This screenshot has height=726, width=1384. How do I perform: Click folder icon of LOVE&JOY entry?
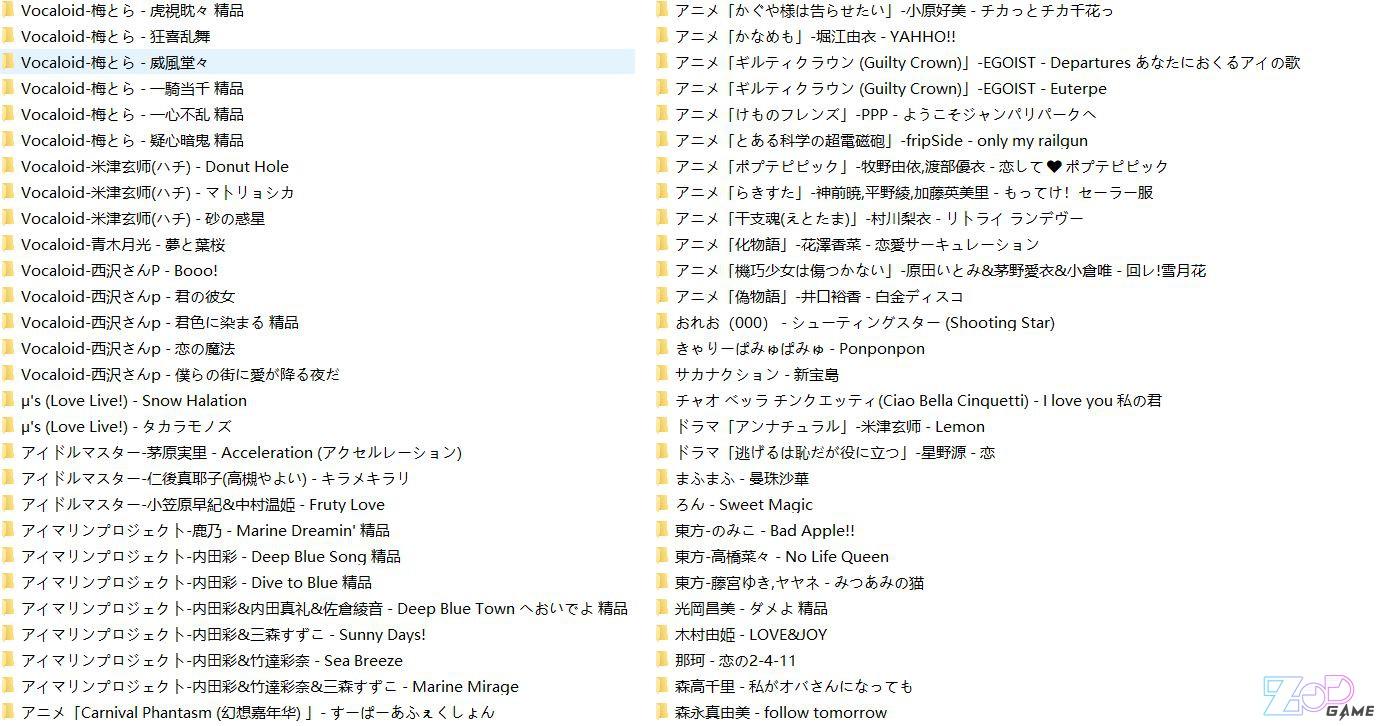click(662, 634)
